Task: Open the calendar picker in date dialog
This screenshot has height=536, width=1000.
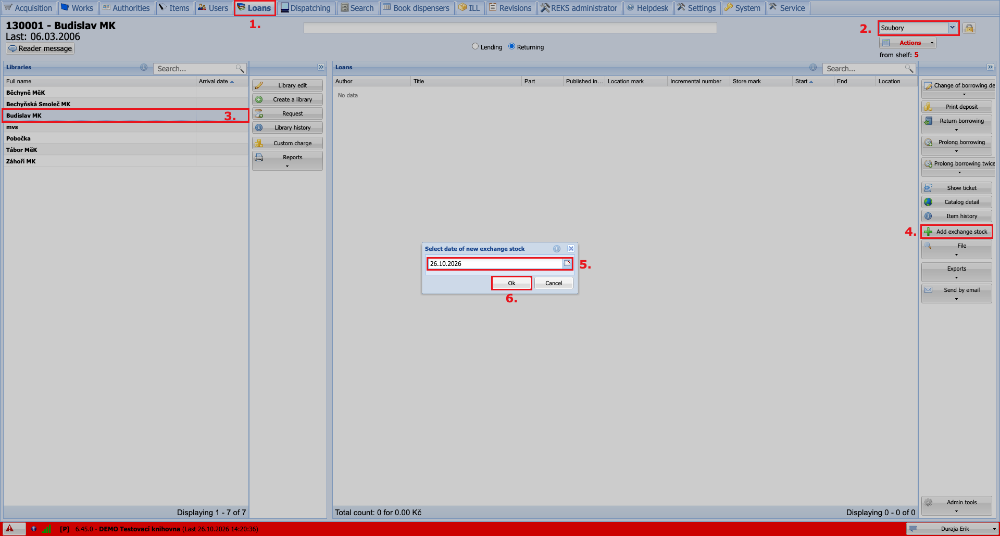Action: tap(566, 264)
